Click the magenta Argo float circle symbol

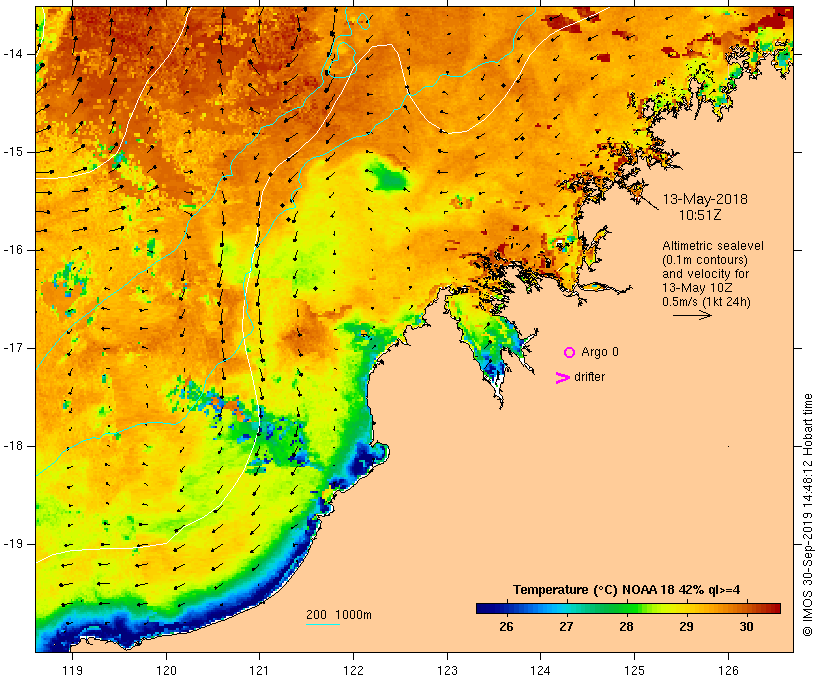tap(570, 353)
